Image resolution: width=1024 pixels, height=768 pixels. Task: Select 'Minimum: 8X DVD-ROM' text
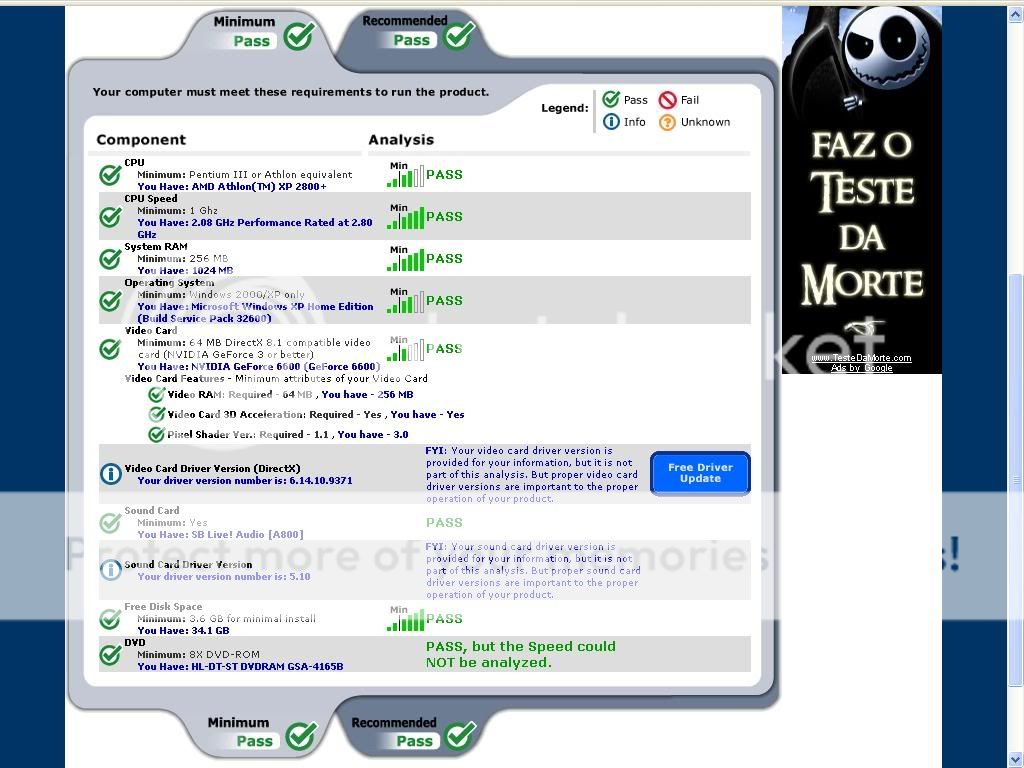[199, 654]
